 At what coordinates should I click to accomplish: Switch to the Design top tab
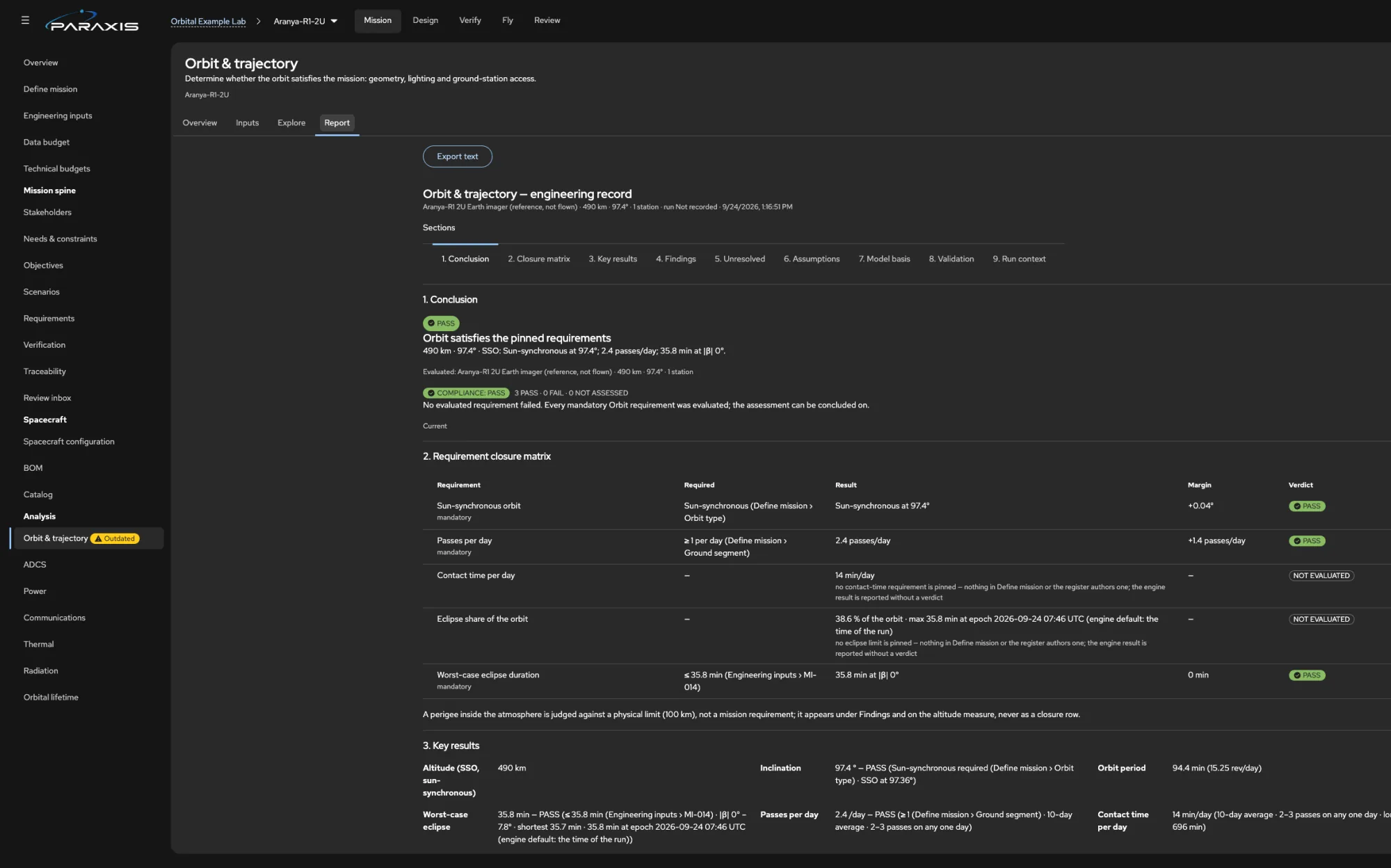click(425, 20)
